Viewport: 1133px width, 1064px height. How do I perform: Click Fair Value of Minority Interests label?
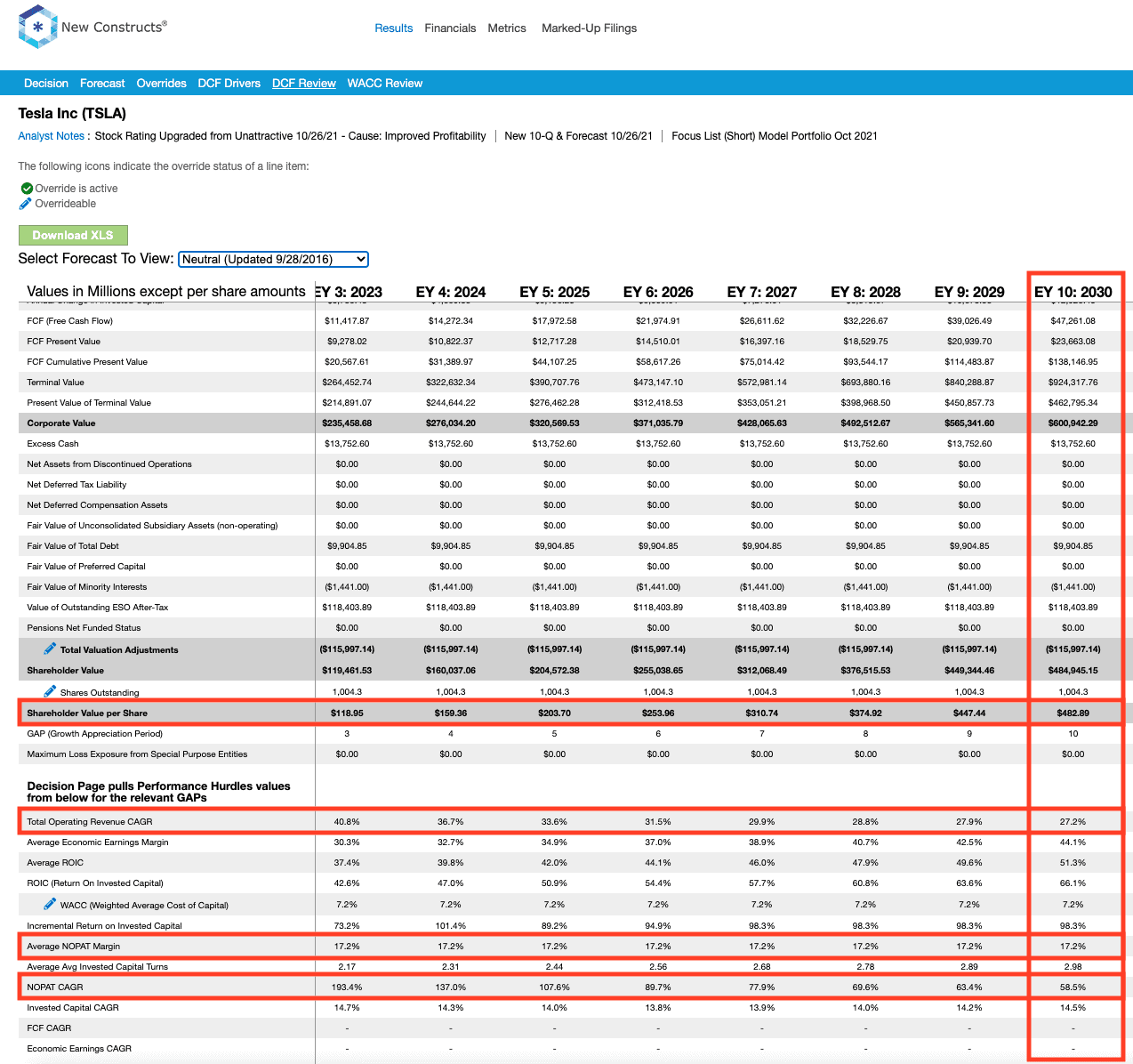pos(87,587)
